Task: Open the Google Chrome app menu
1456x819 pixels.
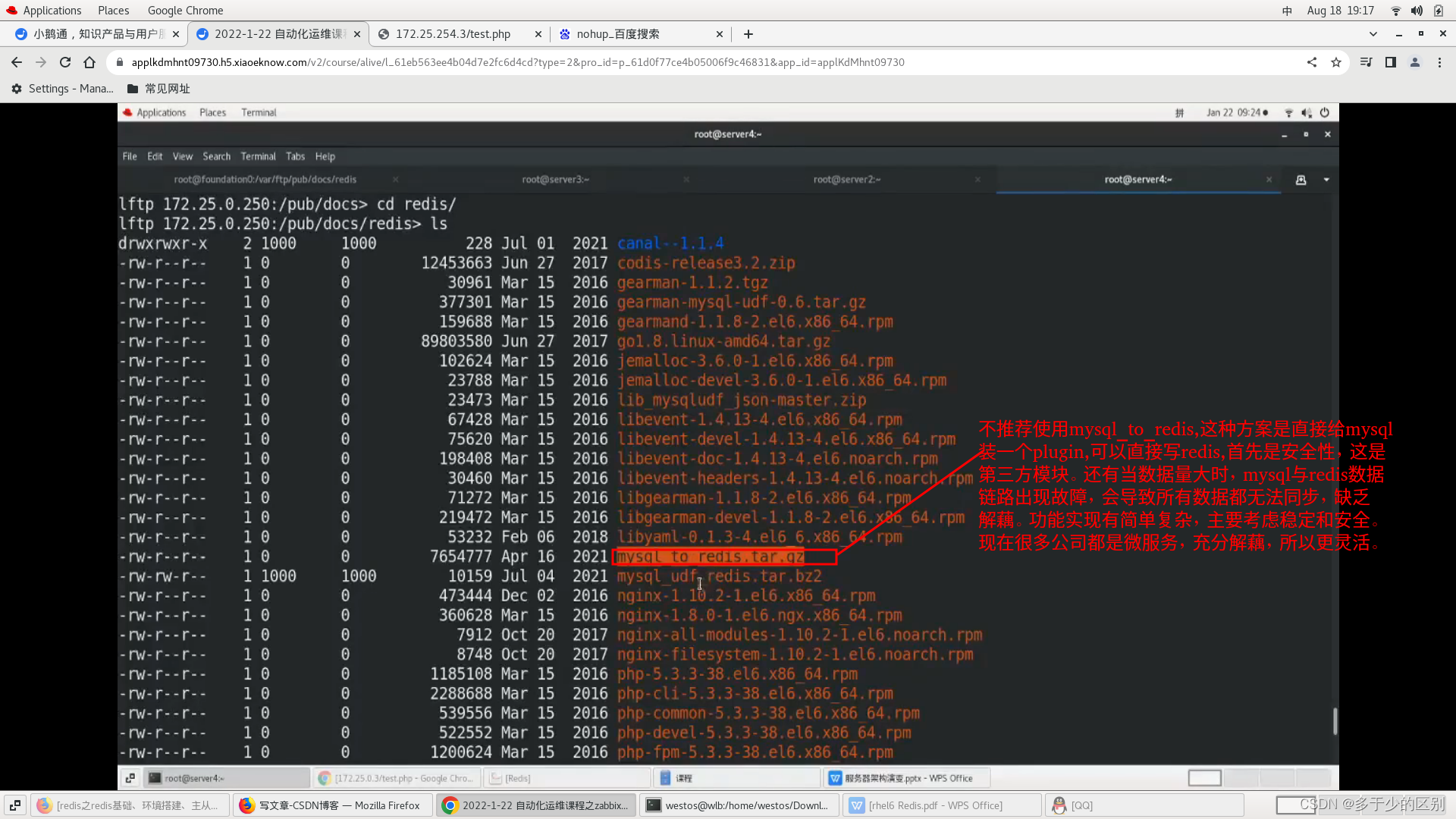Action: [x=185, y=11]
